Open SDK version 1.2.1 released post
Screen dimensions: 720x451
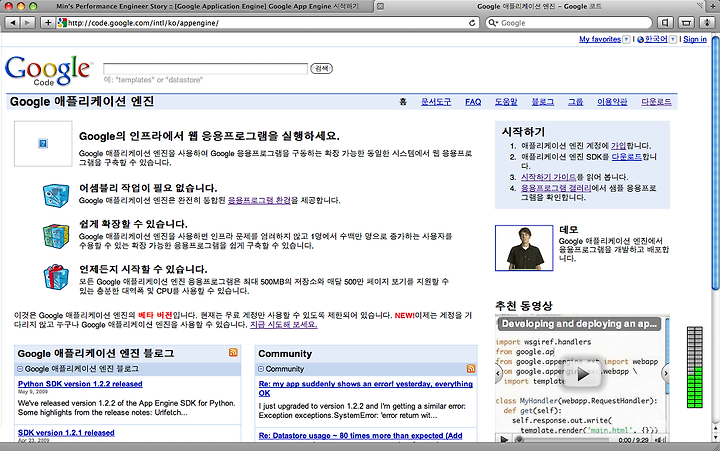point(66,433)
